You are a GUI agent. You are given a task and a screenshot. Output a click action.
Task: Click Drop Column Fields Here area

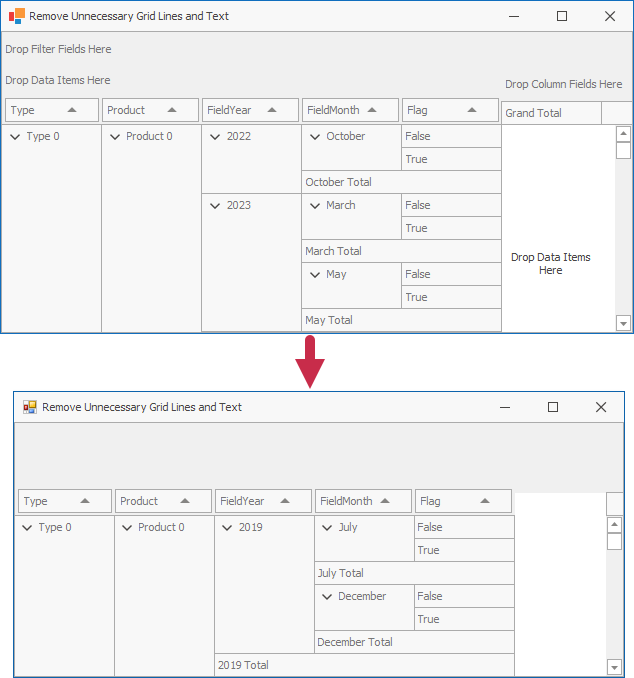[564, 84]
